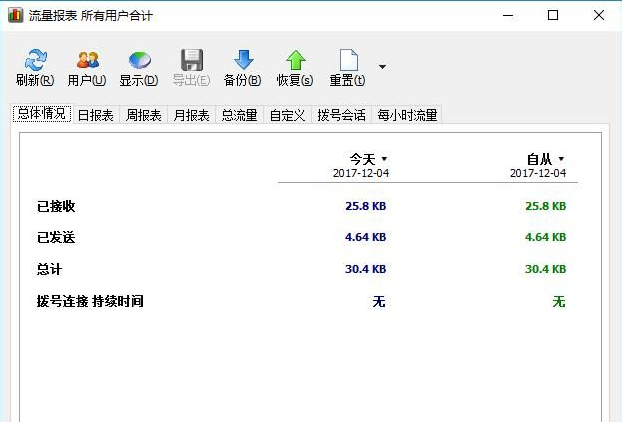
Task: Switch to the 总体情况 tab
Action: pos(42,114)
